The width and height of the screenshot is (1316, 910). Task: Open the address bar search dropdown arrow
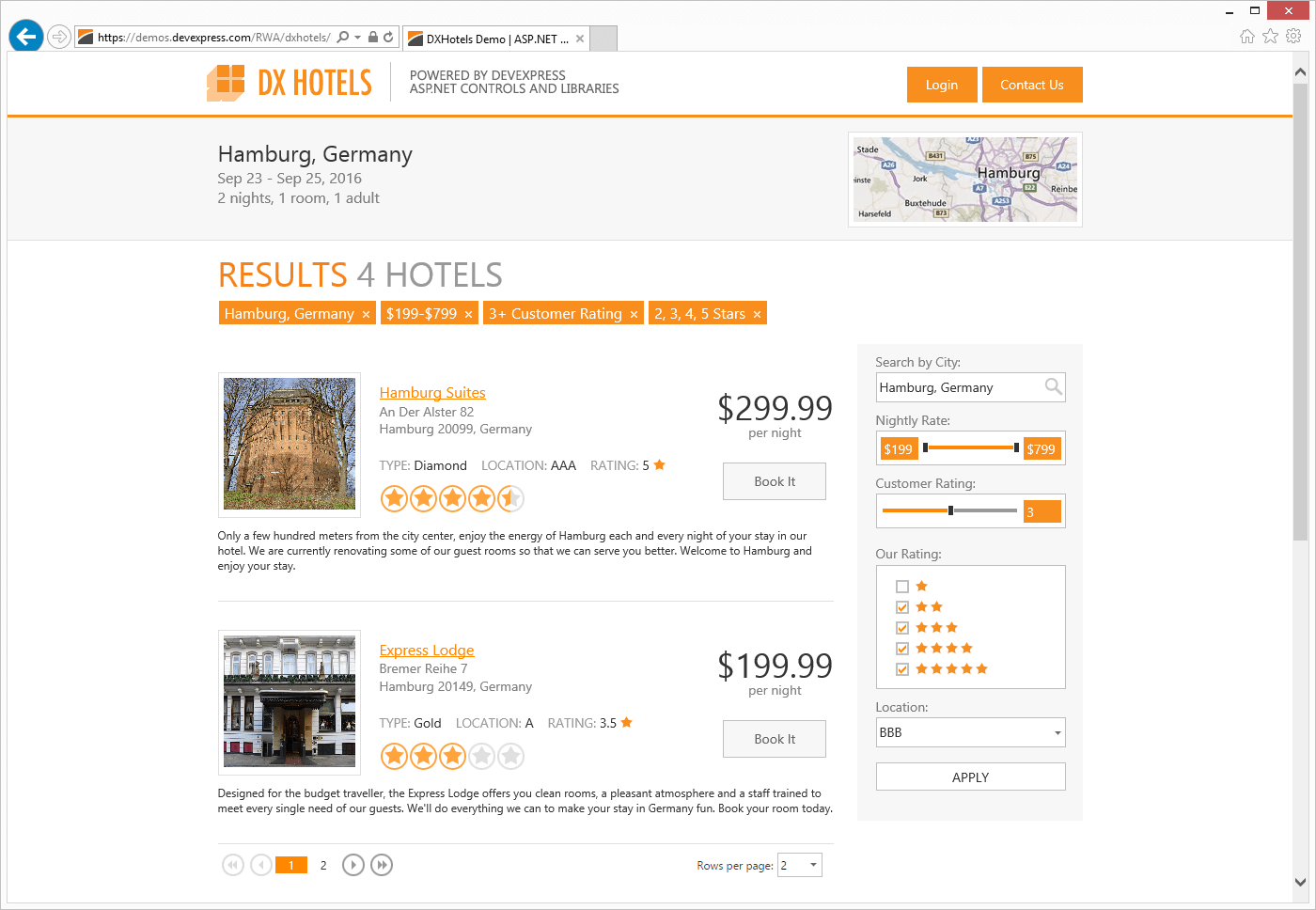pyautogui.click(x=358, y=38)
